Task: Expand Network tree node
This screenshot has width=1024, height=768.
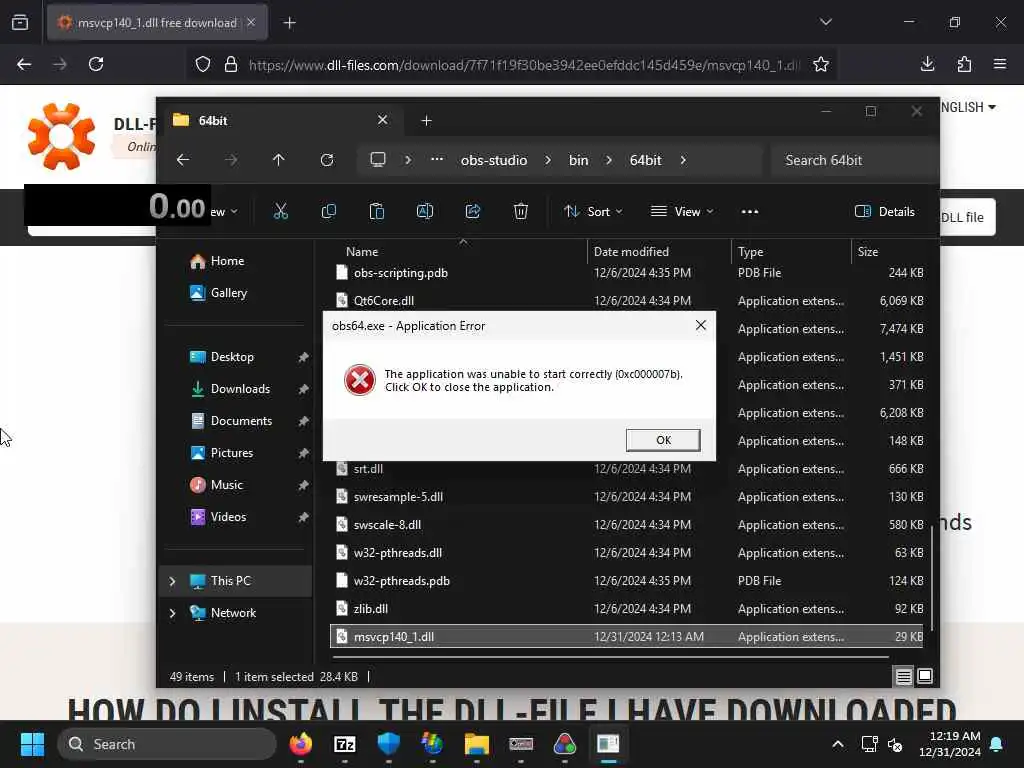Action: click(x=172, y=613)
